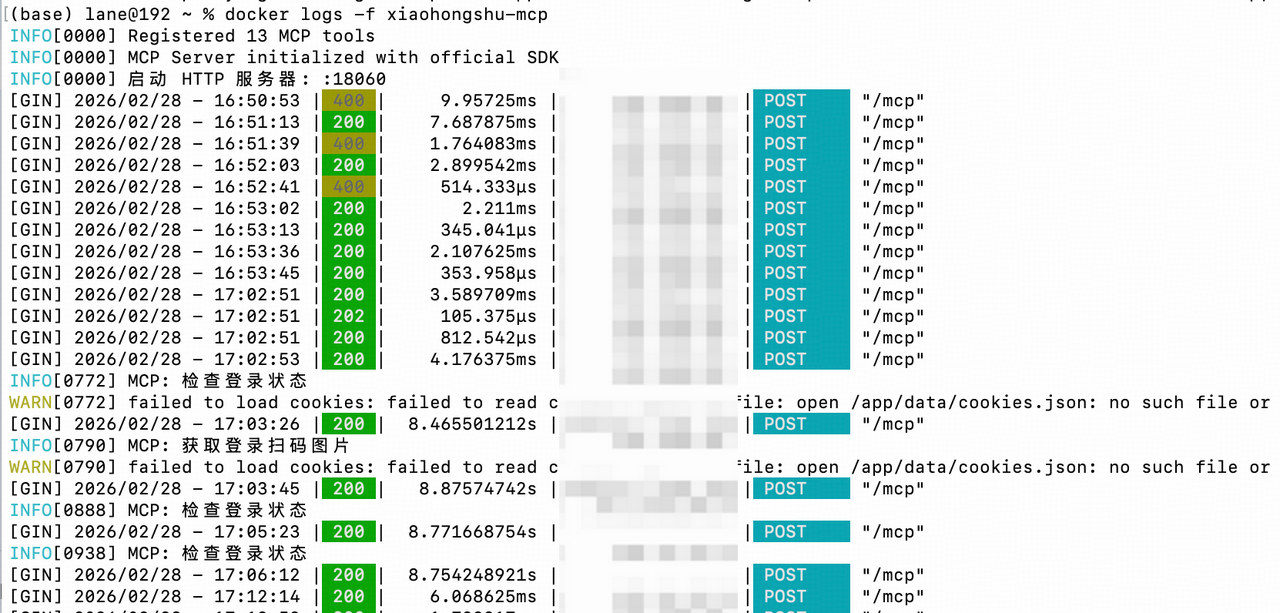Image resolution: width=1280 pixels, height=613 pixels.
Task: Click the duration '2.211ms'
Action: click(x=499, y=208)
